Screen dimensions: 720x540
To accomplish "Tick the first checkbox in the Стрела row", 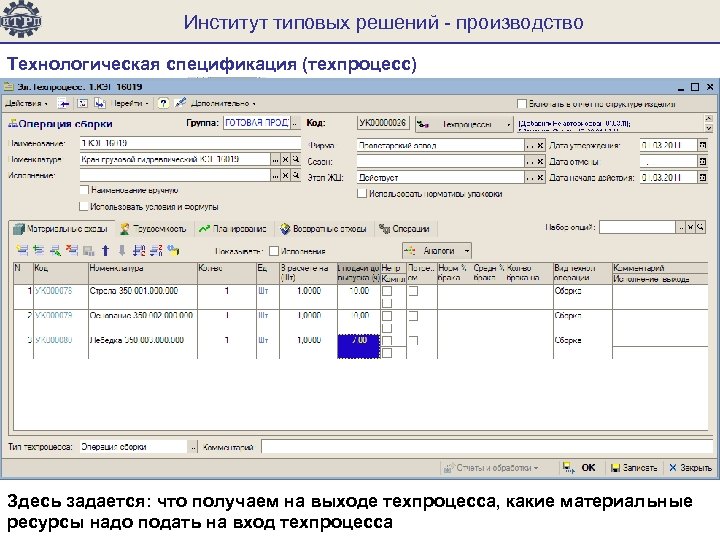I will tap(387, 291).
